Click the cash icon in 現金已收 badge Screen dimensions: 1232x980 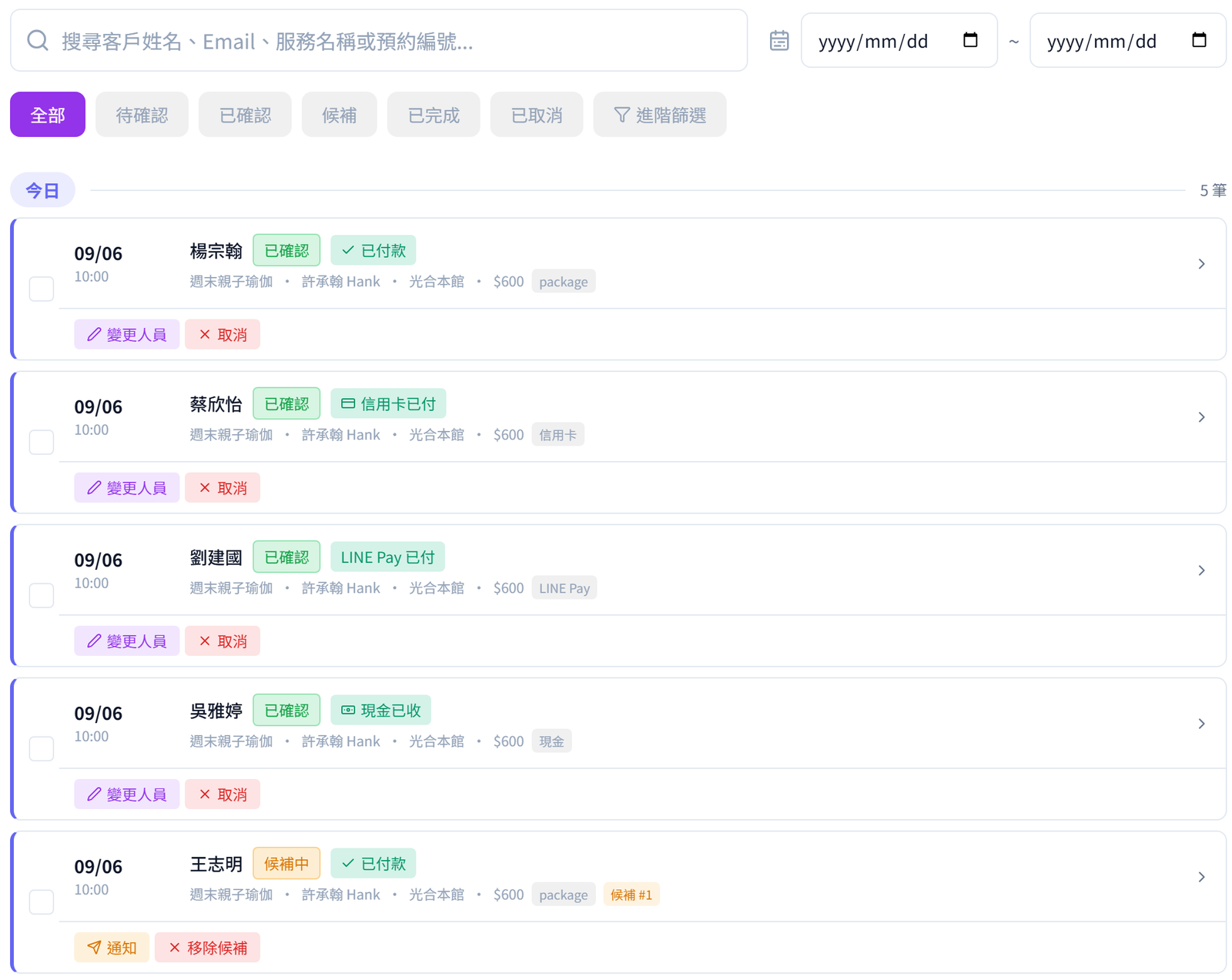pyautogui.click(x=348, y=710)
